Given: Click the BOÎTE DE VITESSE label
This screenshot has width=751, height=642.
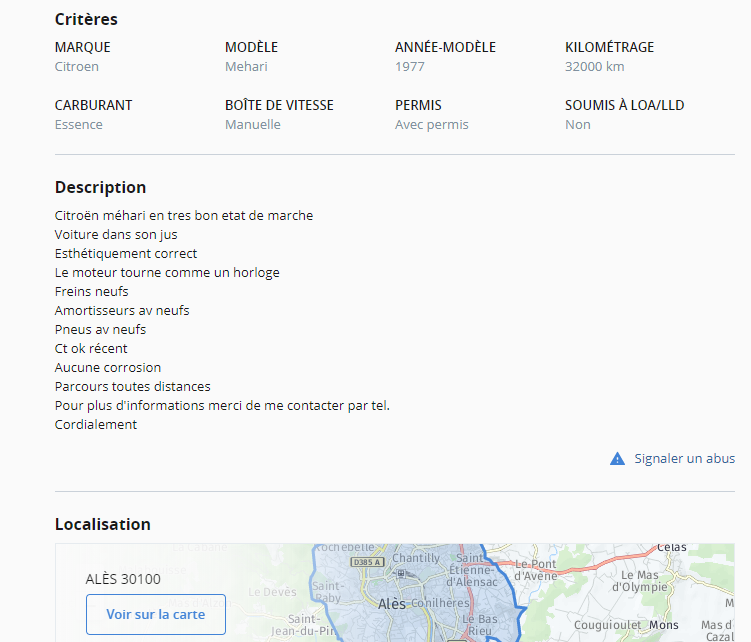Looking at the screenshot, I should [279, 105].
